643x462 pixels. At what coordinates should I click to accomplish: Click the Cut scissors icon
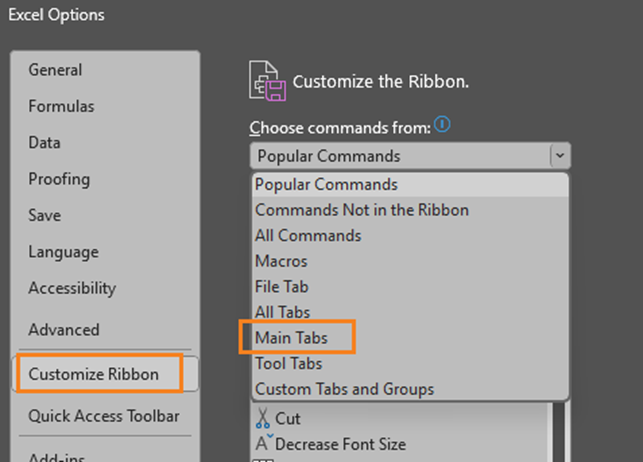pos(262,418)
